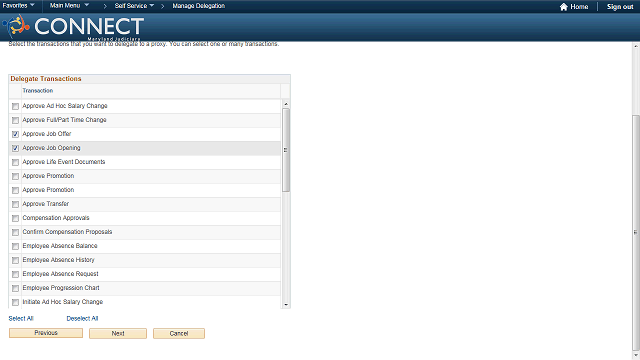Click the Confirm Compensation Proposals row text
The image size is (640, 360).
[67, 232]
